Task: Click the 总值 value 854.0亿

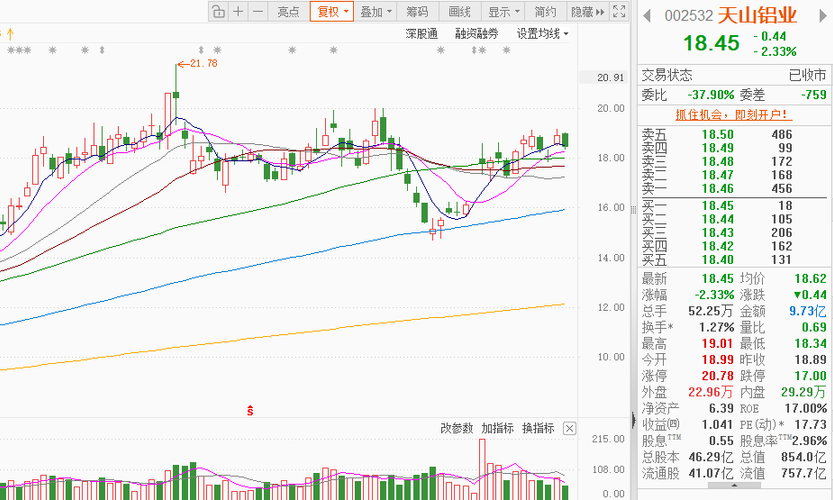Action: click(804, 457)
